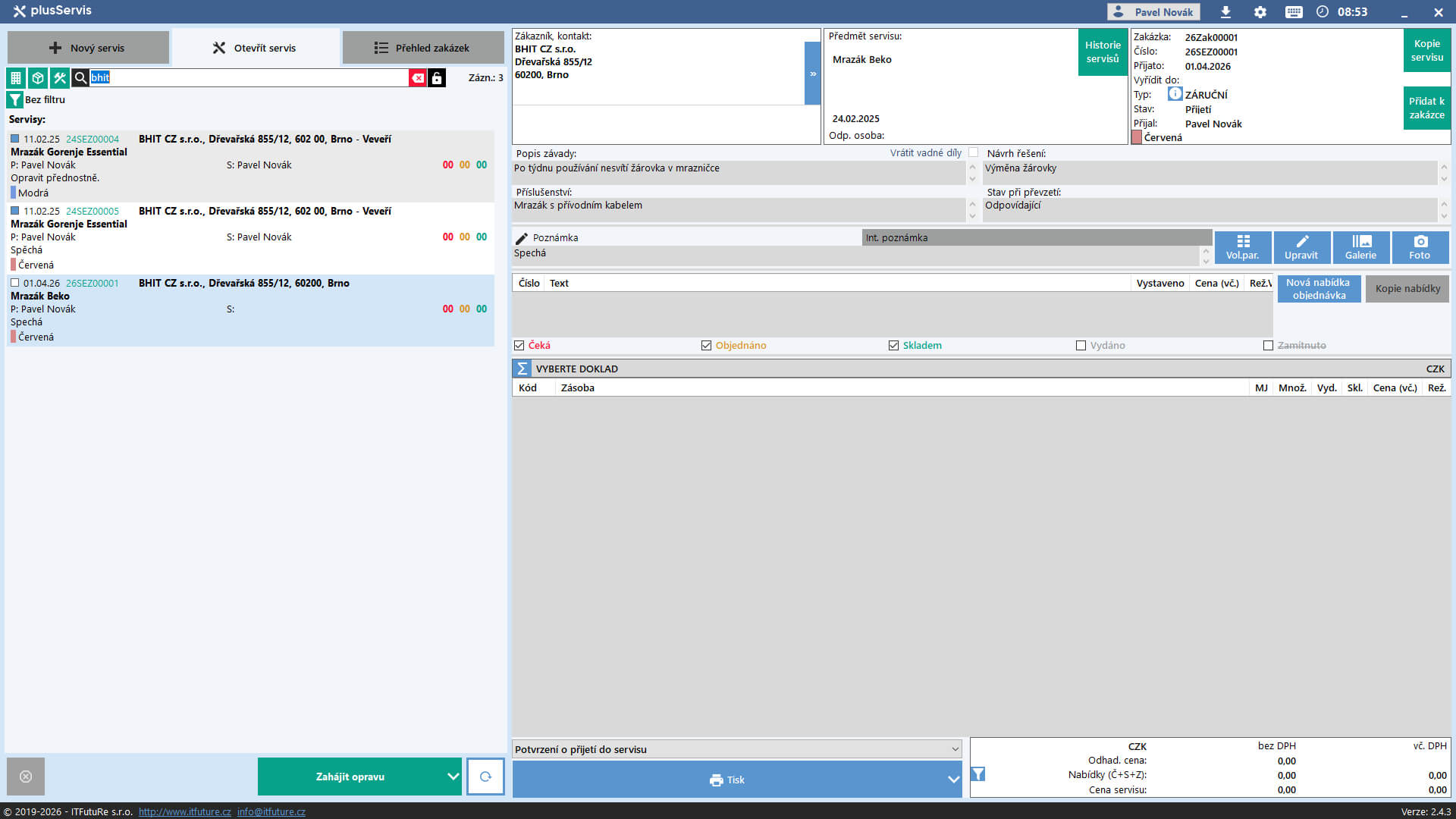The width and height of the screenshot is (1456, 819).
Task: Open the Nový servis tab
Action: tap(88, 48)
